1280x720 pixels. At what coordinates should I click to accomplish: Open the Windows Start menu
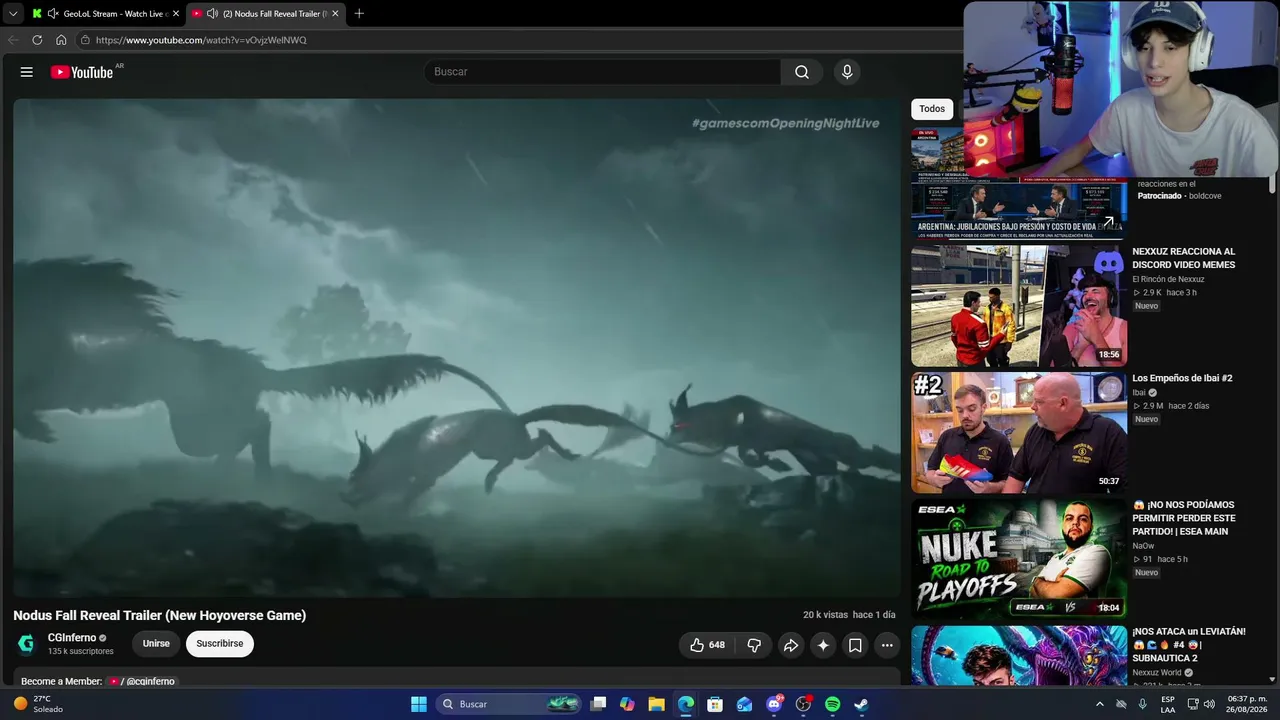419,704
